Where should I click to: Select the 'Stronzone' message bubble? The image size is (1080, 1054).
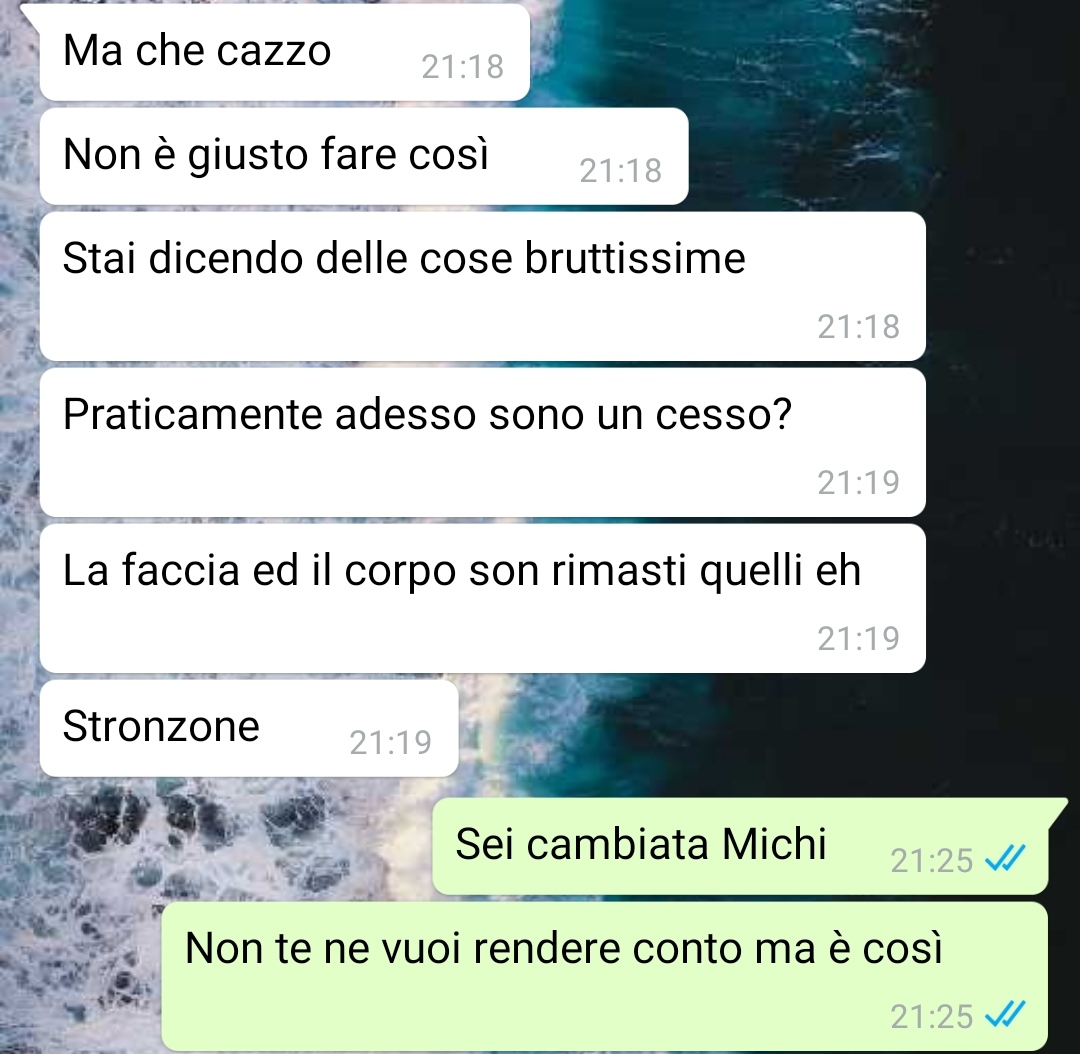[x=249, y=729]
